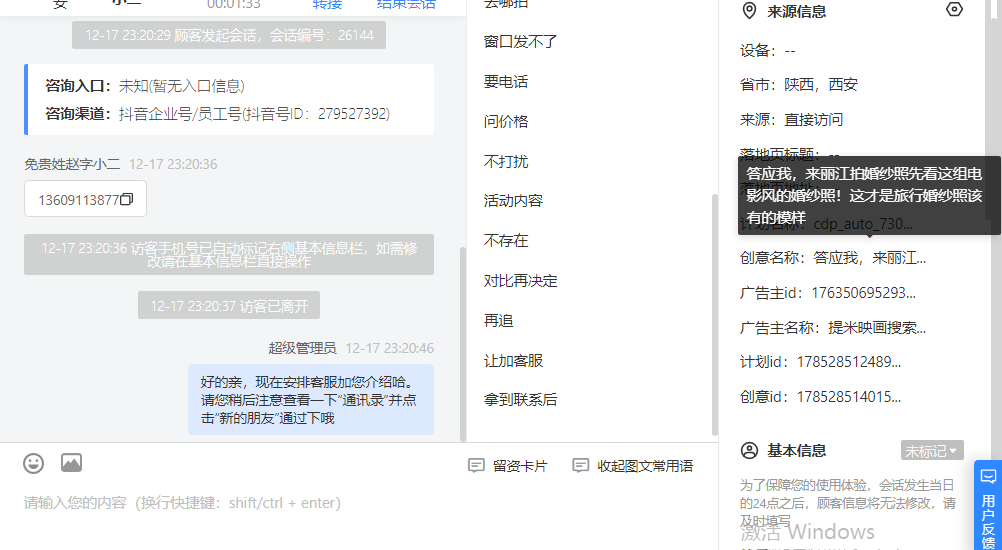Click the 计划id value
Image resolution: width=1002 pixels, height=550 pixels.
point(849,362)
